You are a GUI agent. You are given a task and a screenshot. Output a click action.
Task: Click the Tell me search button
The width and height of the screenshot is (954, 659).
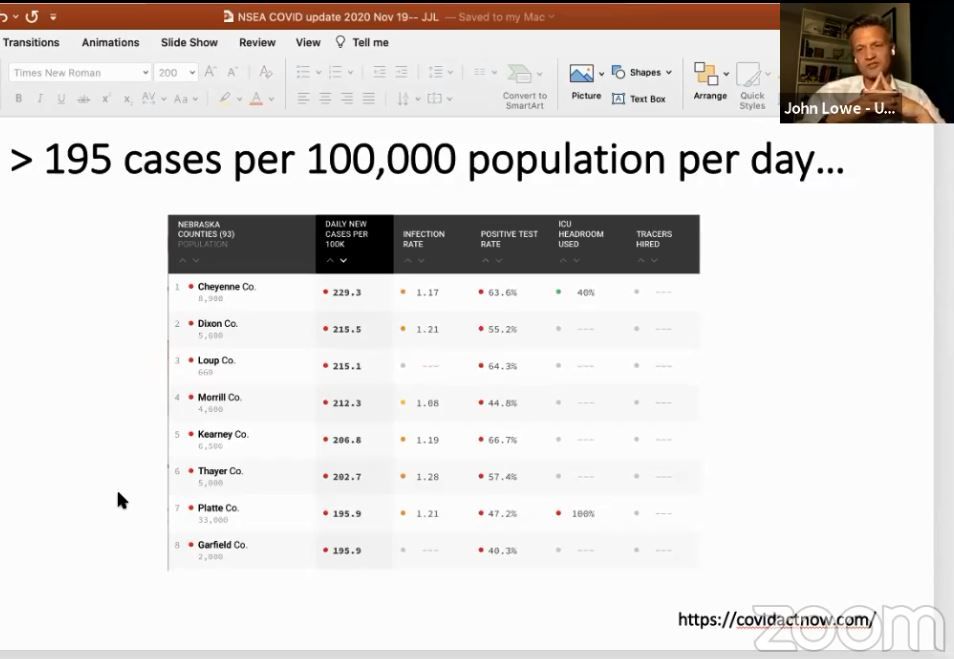click(362, 42)
